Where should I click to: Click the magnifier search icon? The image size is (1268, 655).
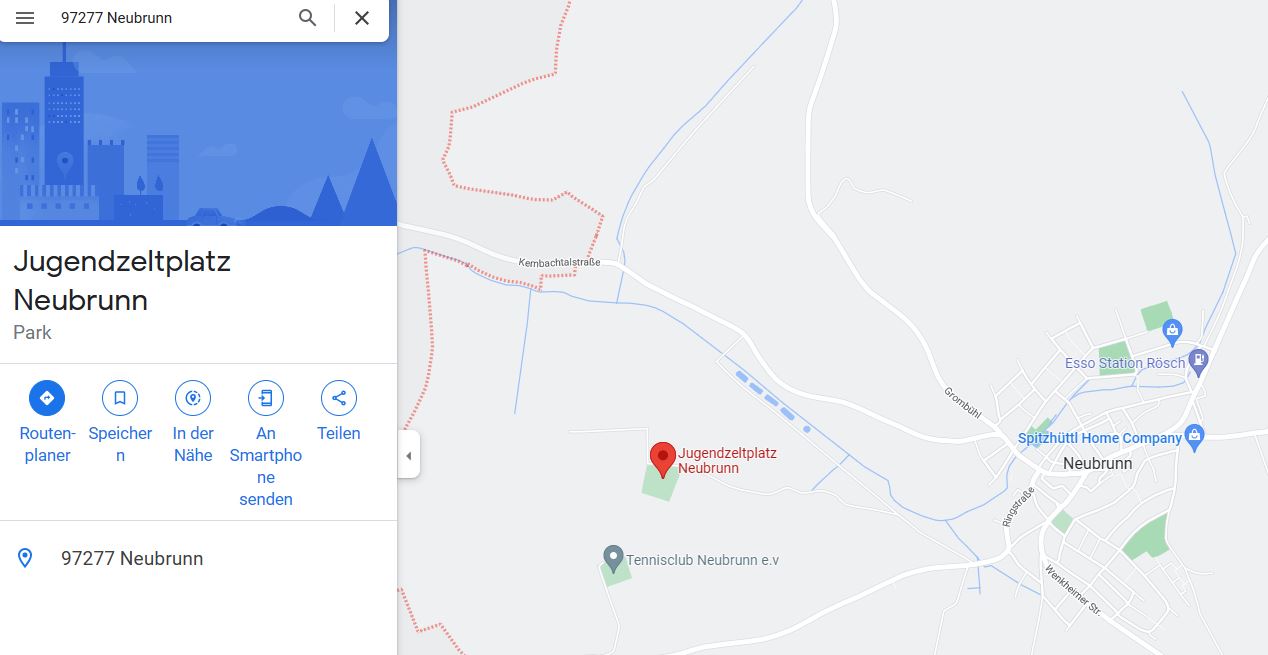tap(308, 18)
